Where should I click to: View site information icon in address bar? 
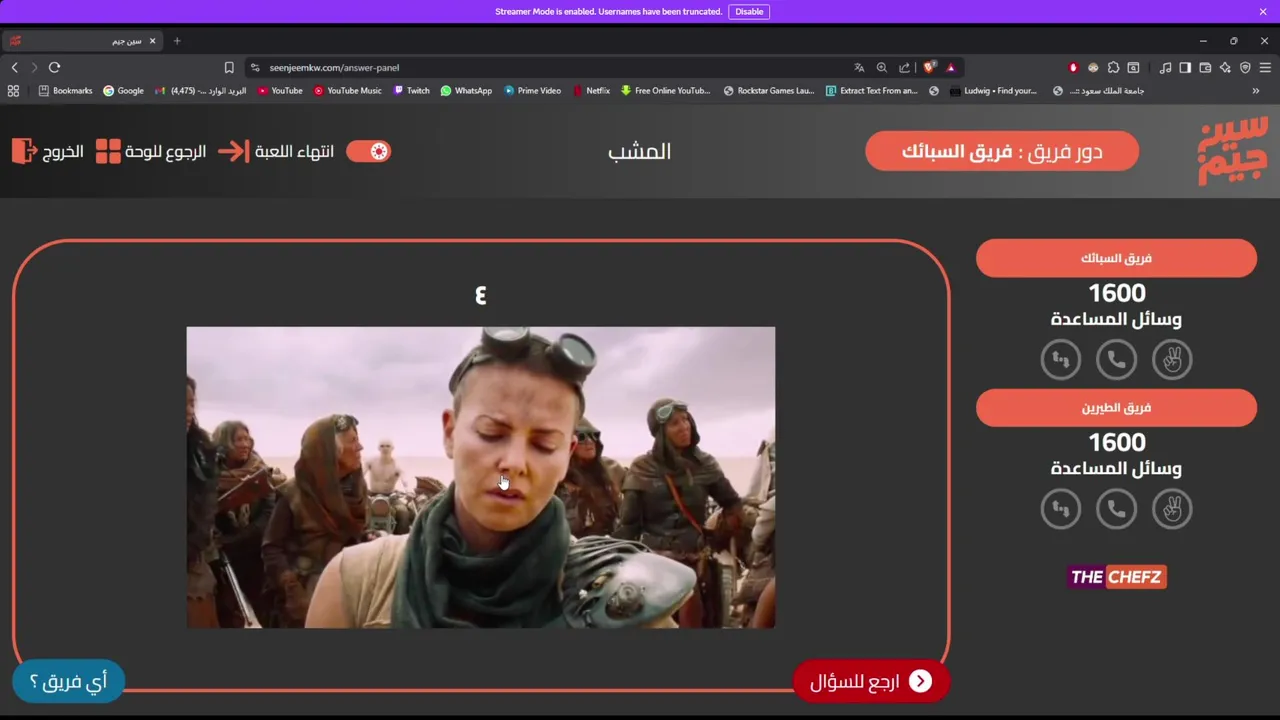[255, 67]
